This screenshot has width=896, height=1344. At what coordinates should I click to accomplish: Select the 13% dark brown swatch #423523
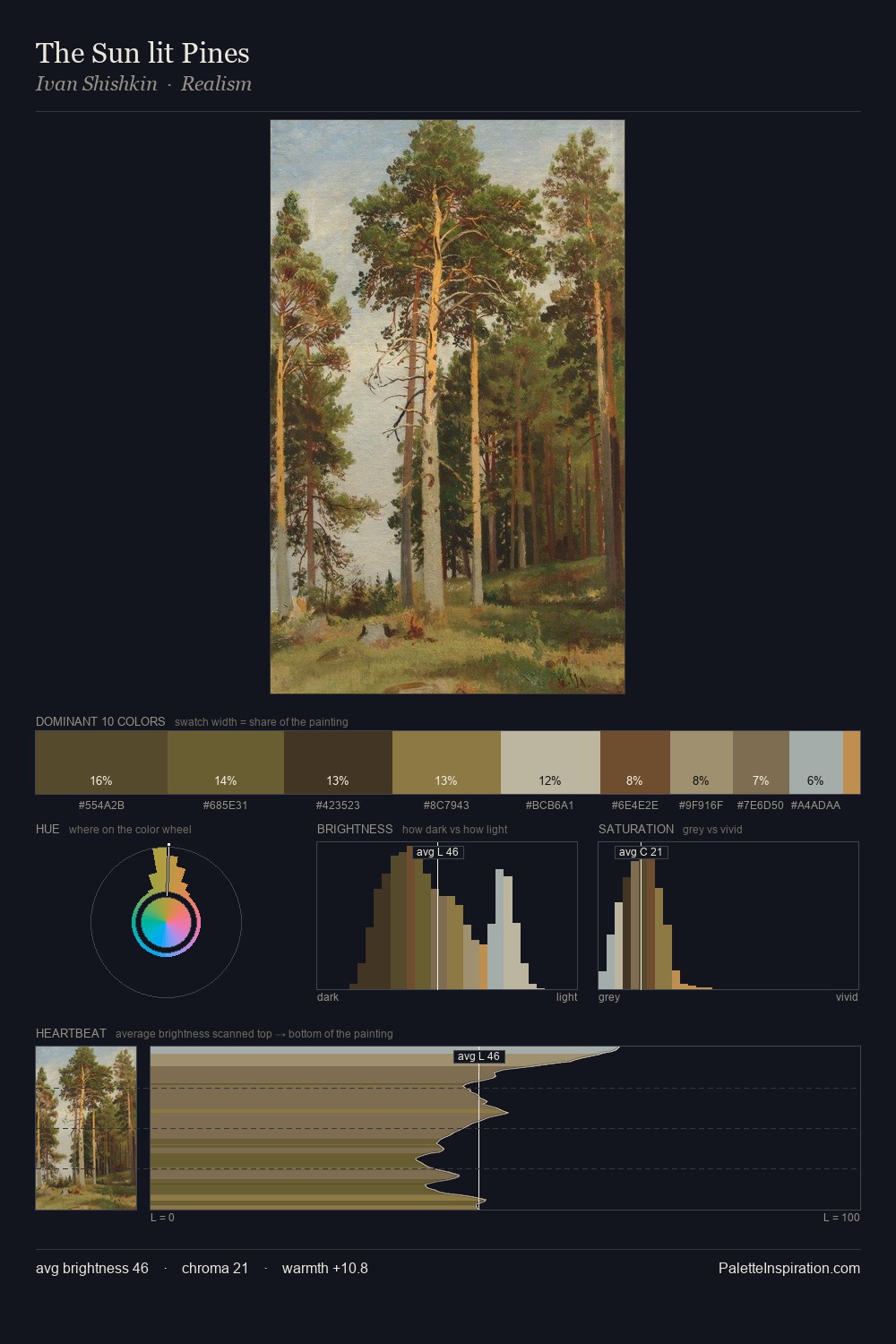[338, 762]
